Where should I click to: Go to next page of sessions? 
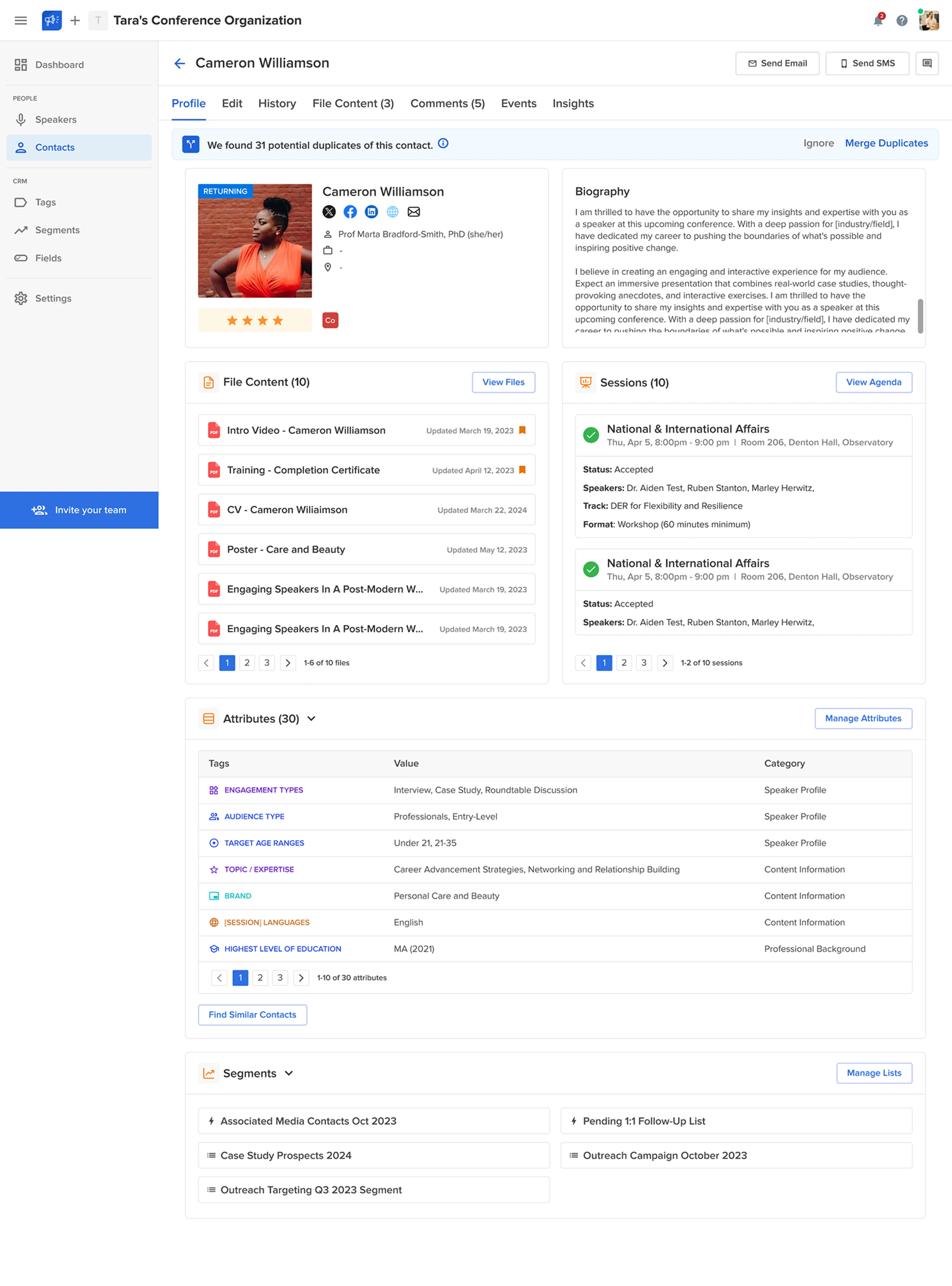(x=665, y=663)
